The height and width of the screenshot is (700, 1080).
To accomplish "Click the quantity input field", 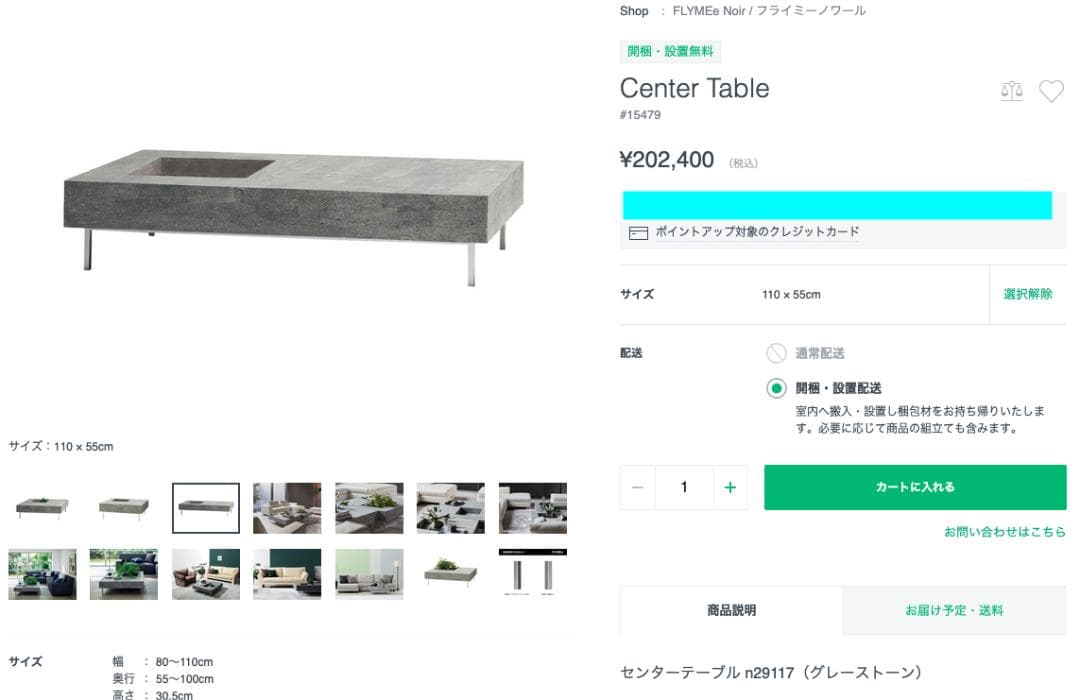I will click(x=684, y=487).
